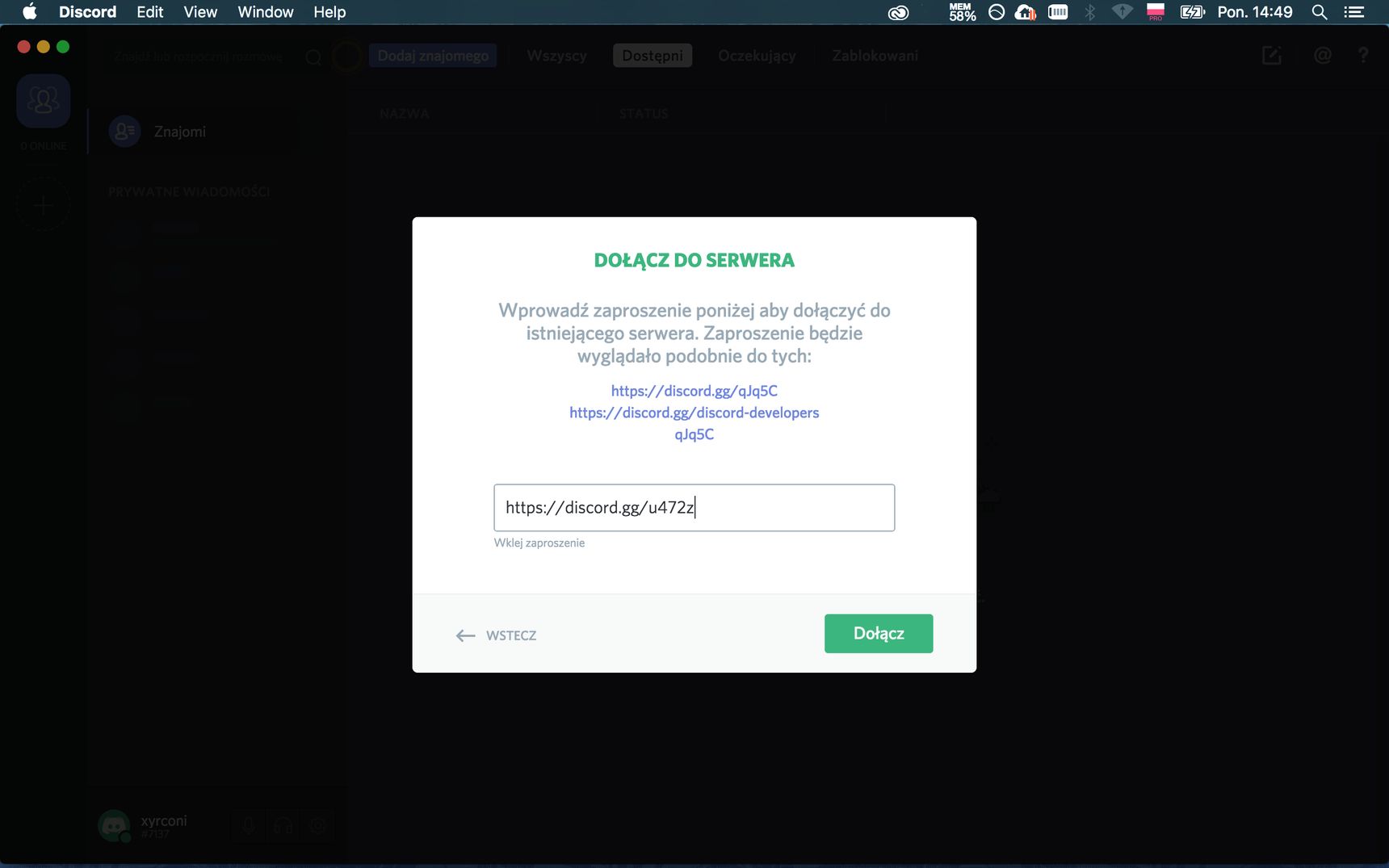Image resolution: width=1389 pixels, height=868 pixels.
Task: Toggle the microphone mute icon
Action: pos(249,826)
